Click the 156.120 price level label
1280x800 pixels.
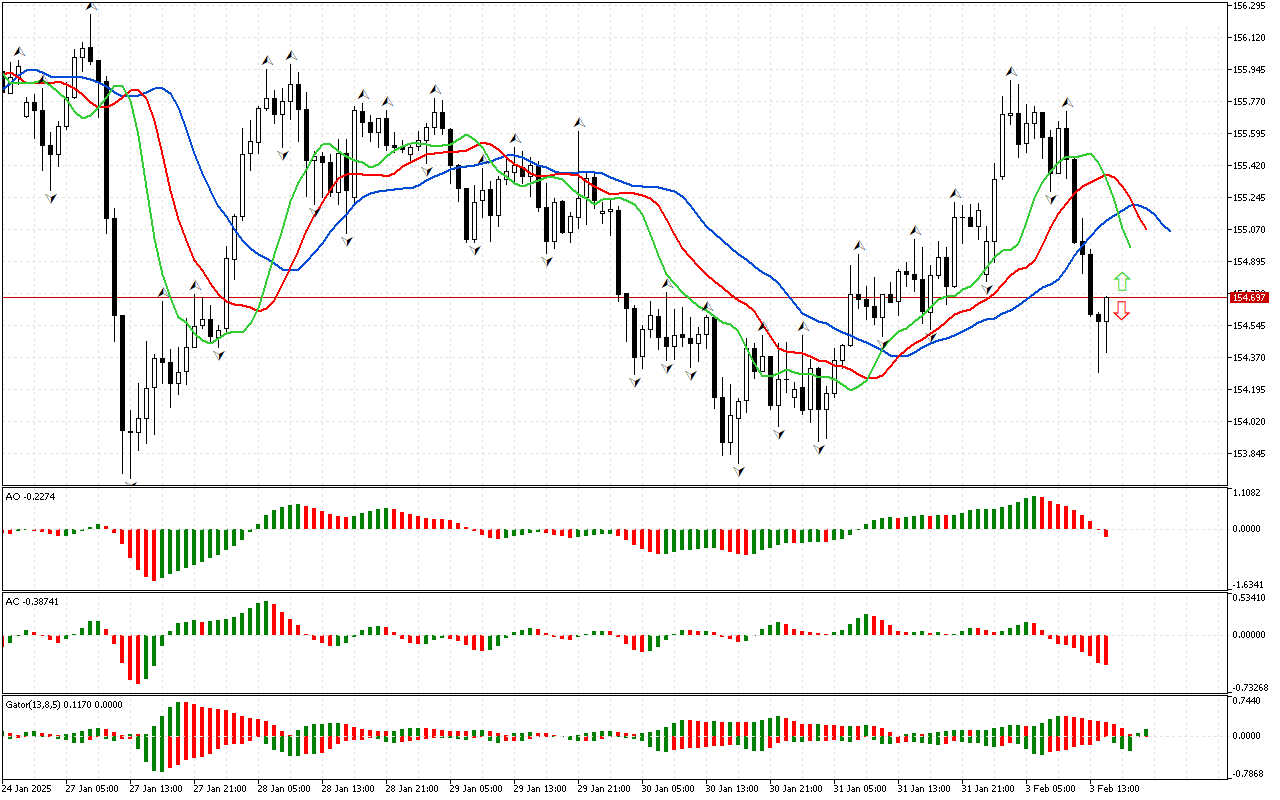click(1248, 38)
